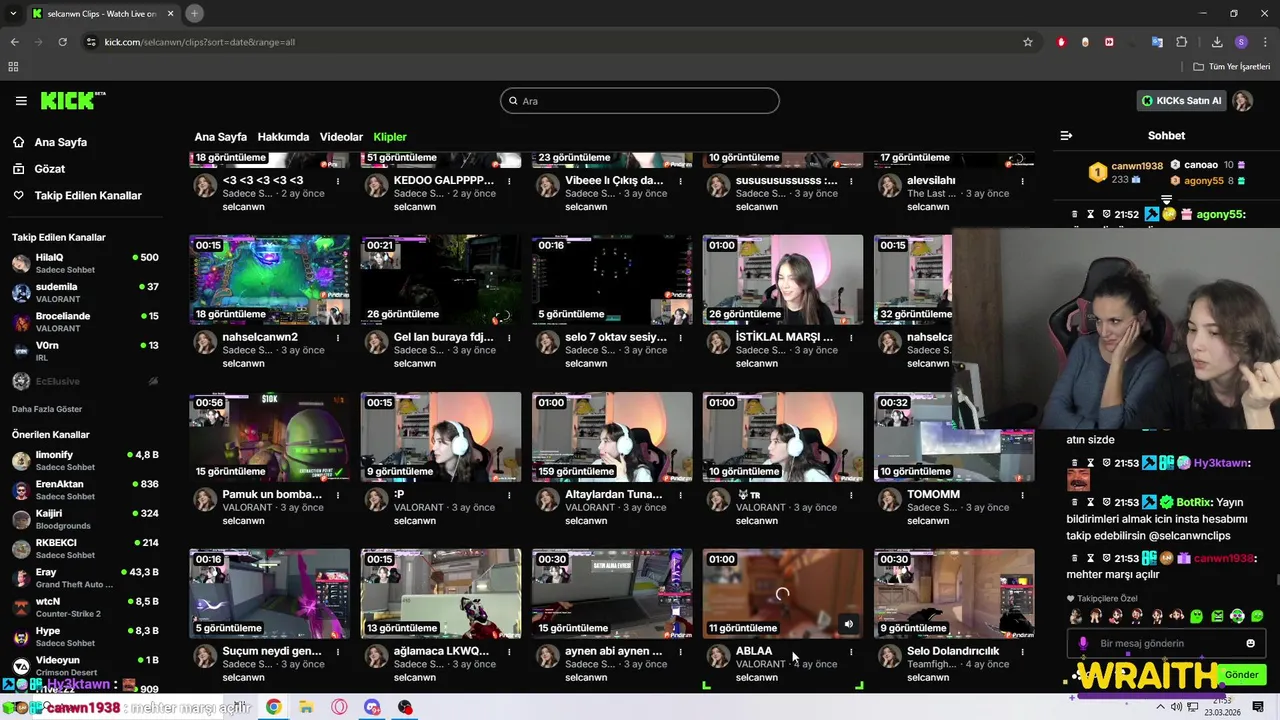Unmute the ABLAA clip preview

click(848, 624)
